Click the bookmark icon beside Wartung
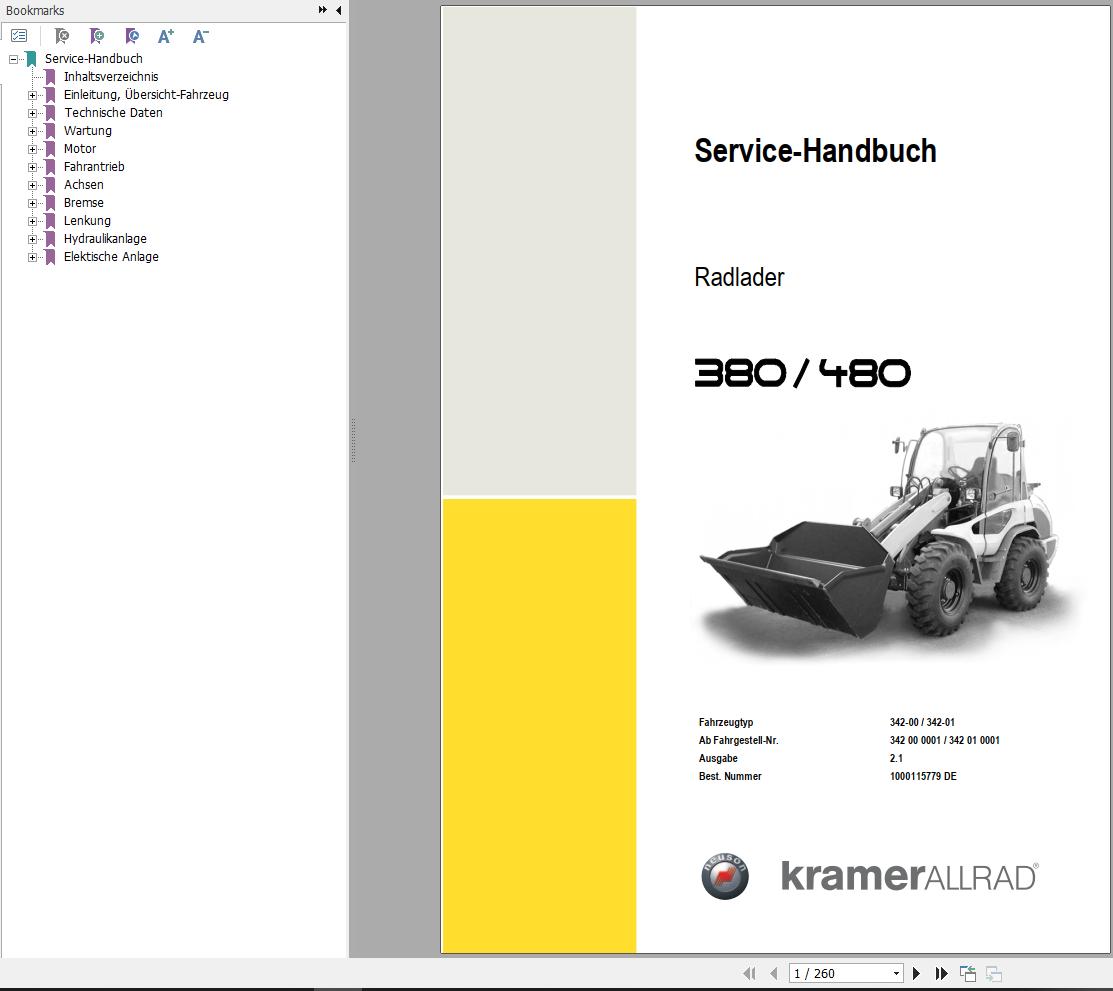The width and height of the screenshot is (1113, 991). 50,131
